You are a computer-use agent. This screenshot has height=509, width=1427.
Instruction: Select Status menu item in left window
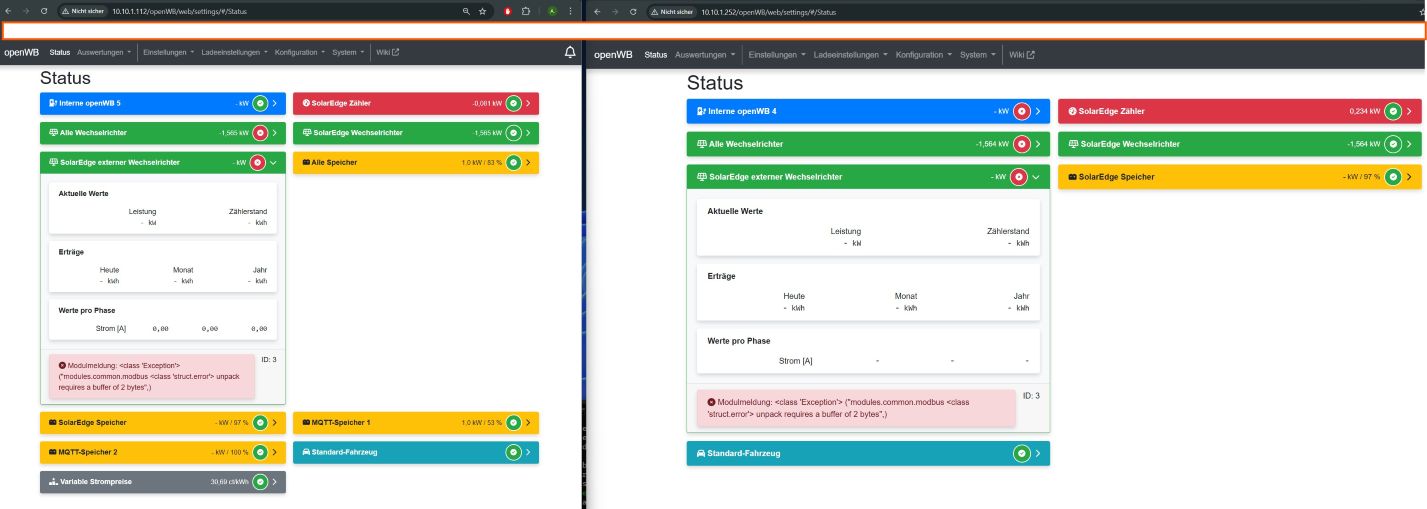(60, 52)
